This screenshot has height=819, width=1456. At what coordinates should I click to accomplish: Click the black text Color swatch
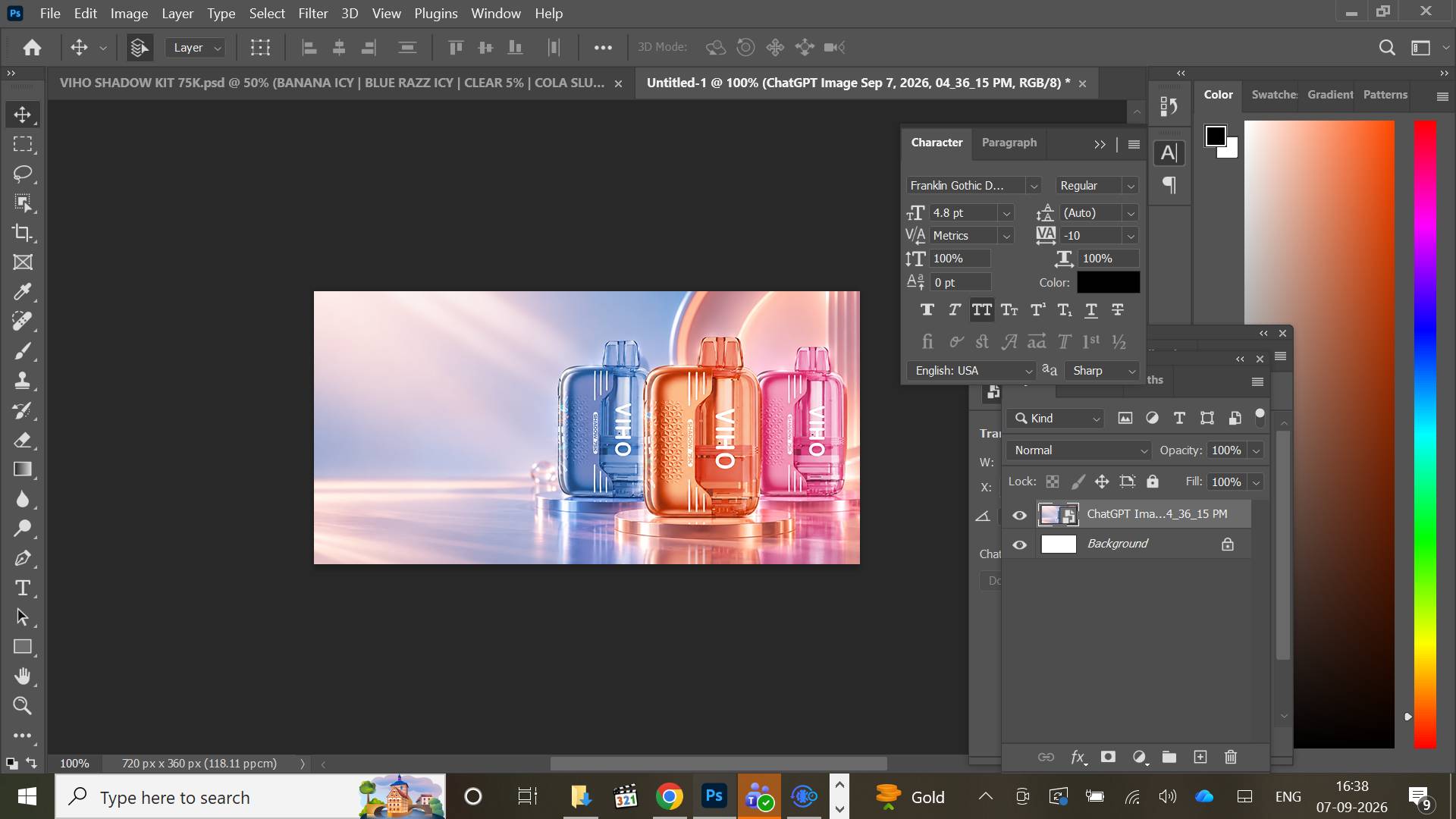[x=1108, y=282]
